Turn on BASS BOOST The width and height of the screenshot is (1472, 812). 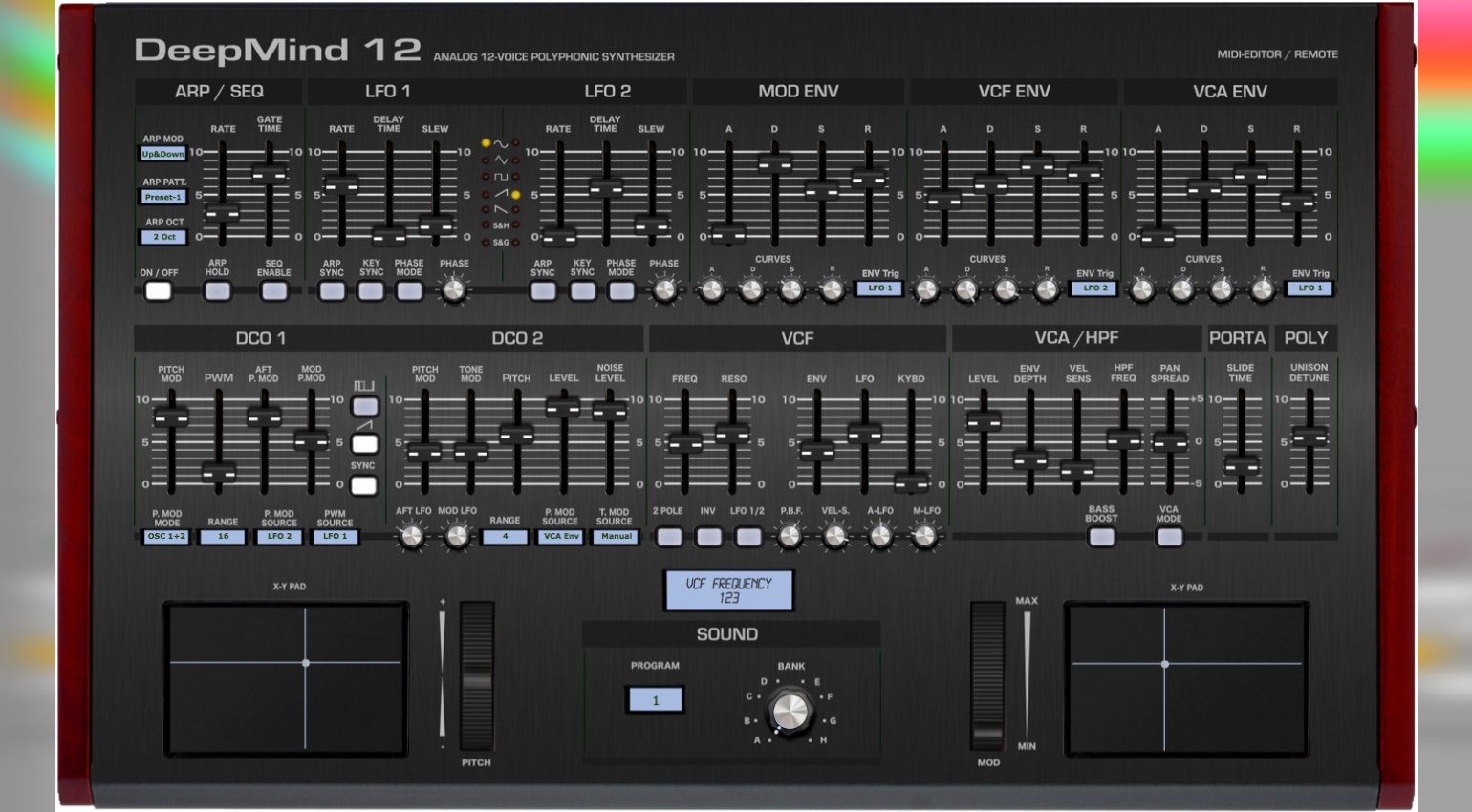pyautogui.click(x=1101, y=537)
